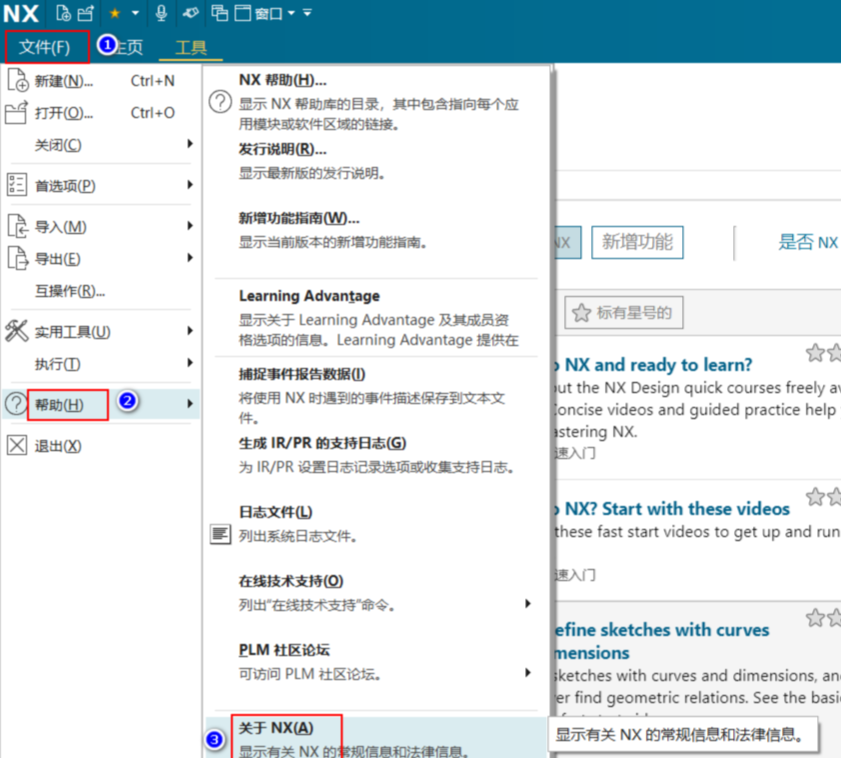Star the 'ready to learn' article
The image size is (841, 758).
click(816, 353)
